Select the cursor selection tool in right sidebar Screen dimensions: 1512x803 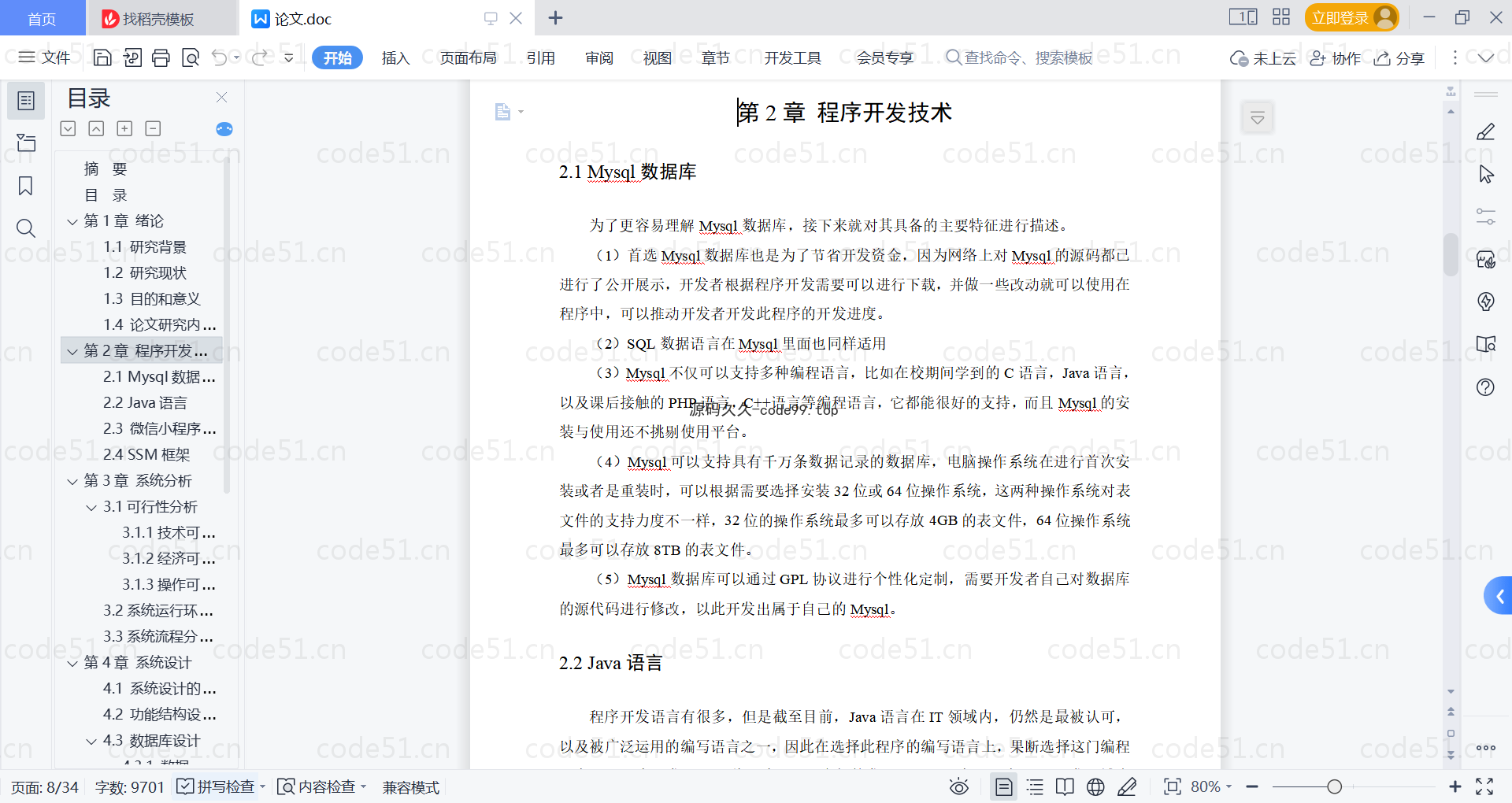click(1485, 174)
